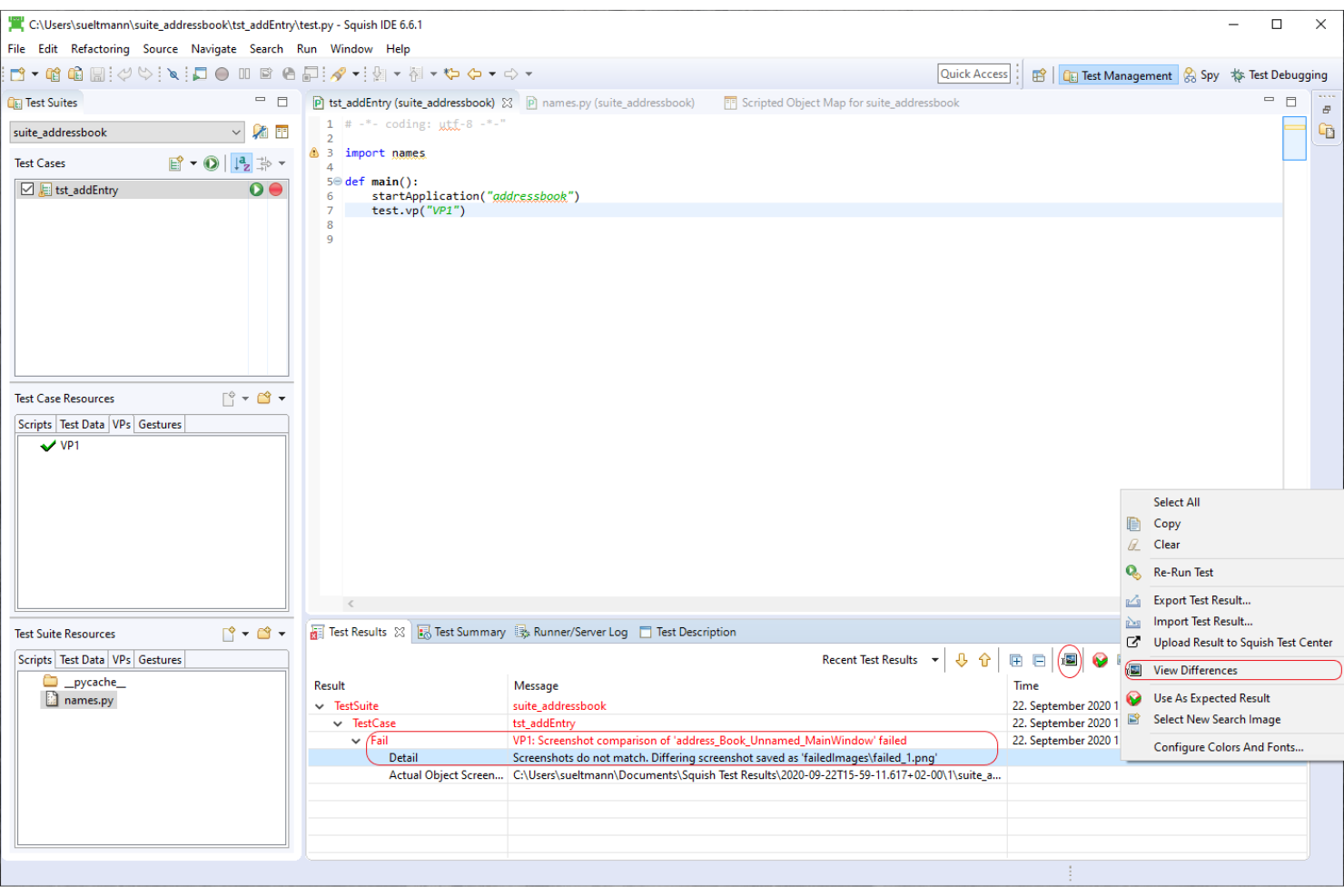Open the Refactoring menu
This screenshot has width=1344, height=896.
tap(100, 49)
